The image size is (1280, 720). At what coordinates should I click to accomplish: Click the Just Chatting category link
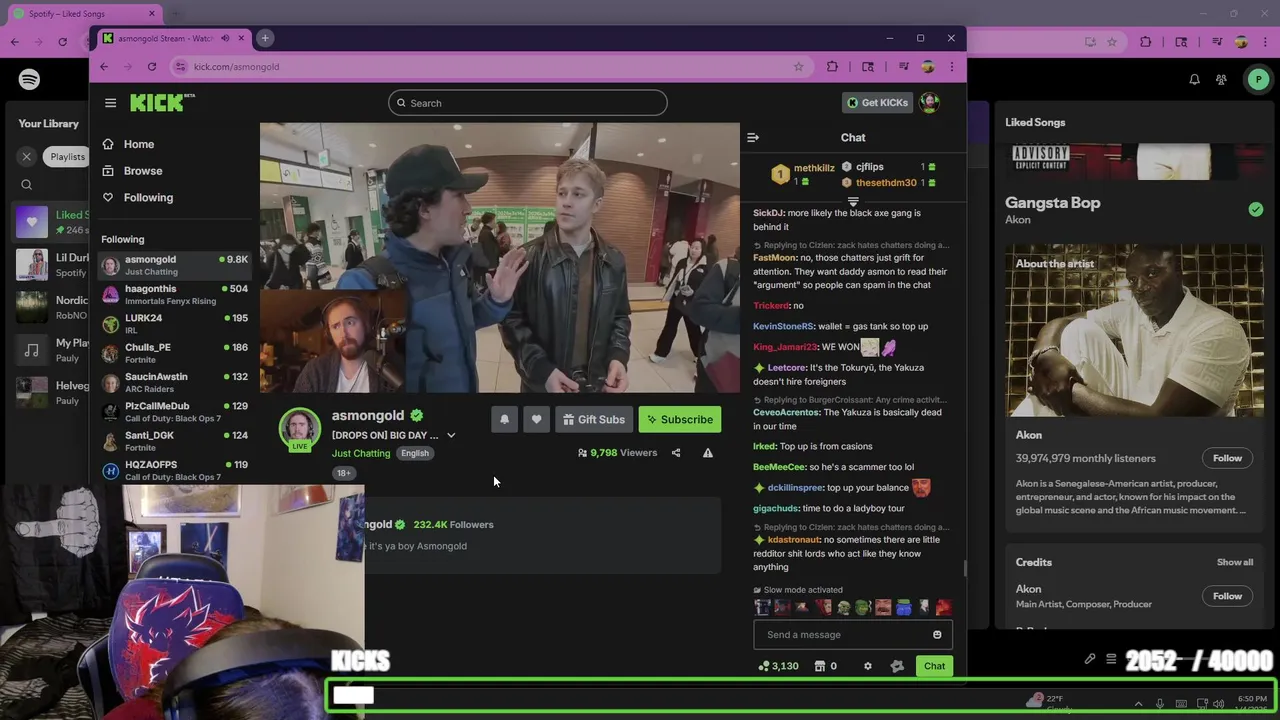(361, 454)
